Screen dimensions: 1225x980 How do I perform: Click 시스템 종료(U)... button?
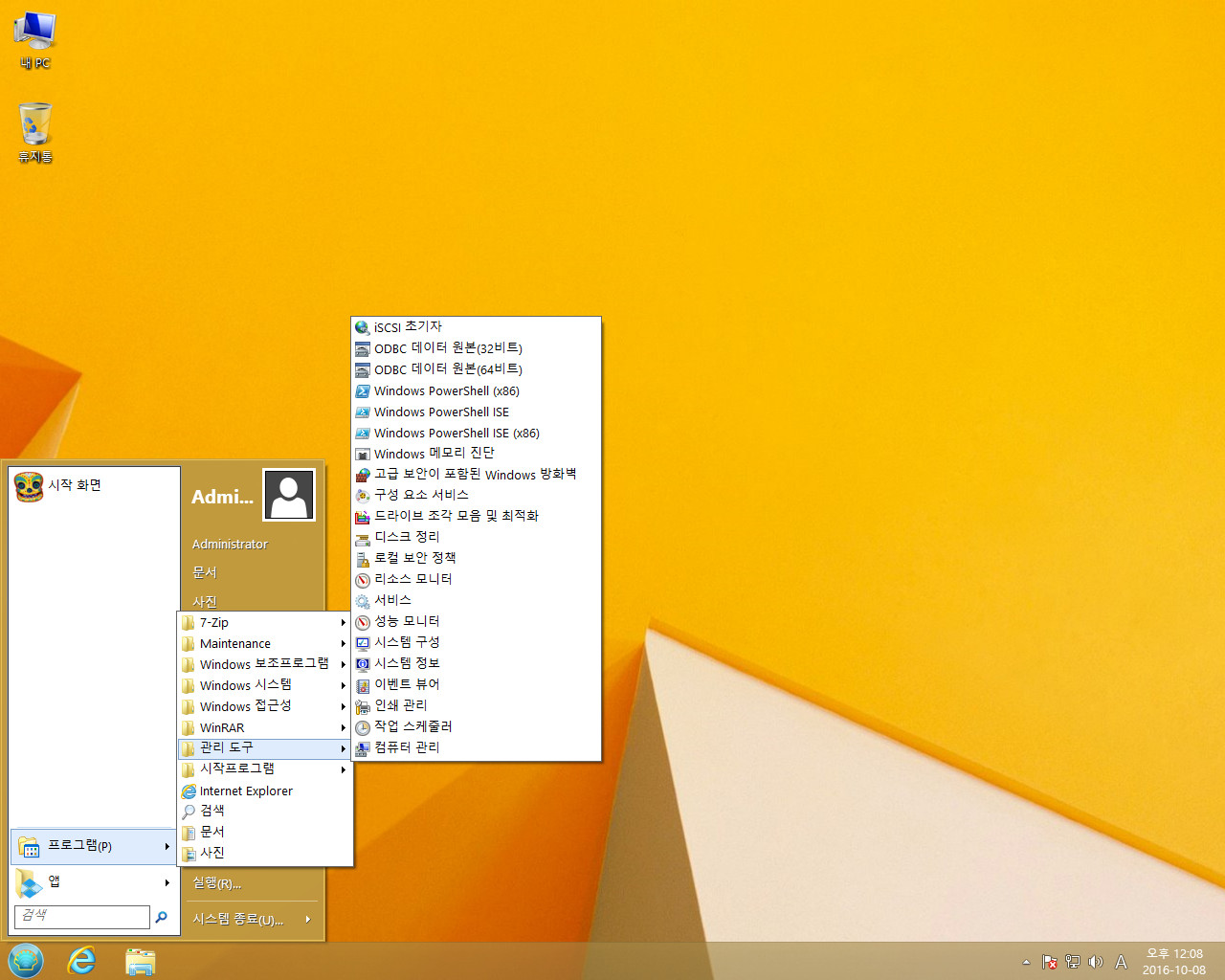[237, 919]
